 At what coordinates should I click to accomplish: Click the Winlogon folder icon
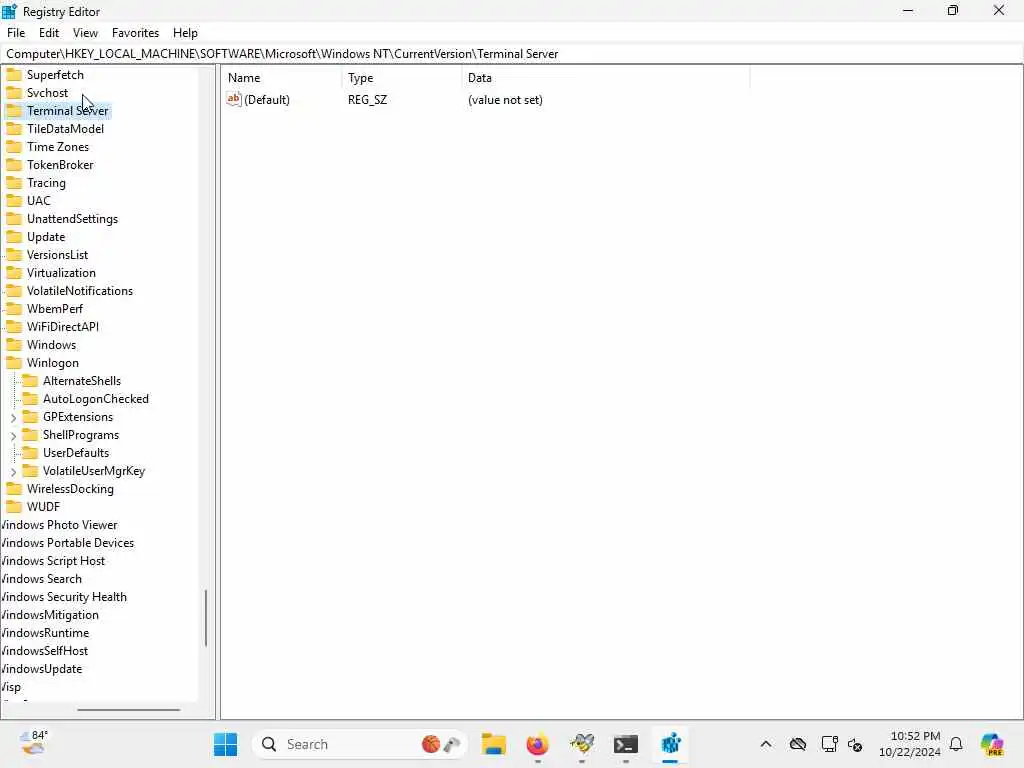pyautogui.click(x=14, y=363)
